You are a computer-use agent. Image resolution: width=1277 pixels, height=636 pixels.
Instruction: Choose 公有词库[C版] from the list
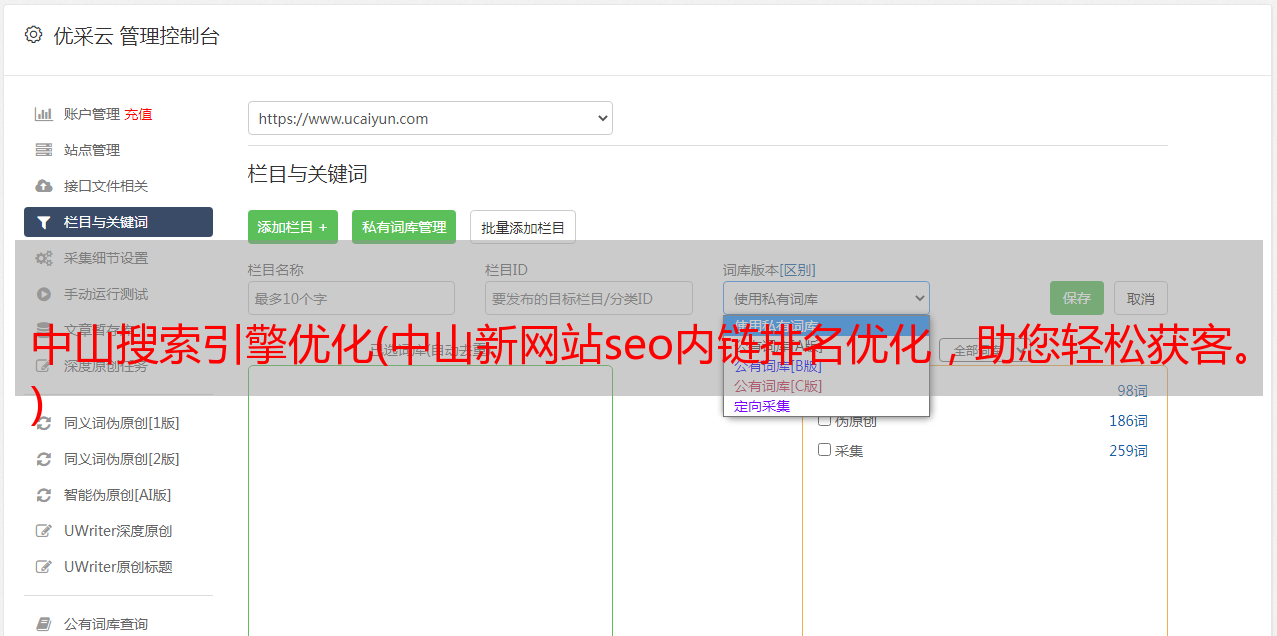point(778,386)
